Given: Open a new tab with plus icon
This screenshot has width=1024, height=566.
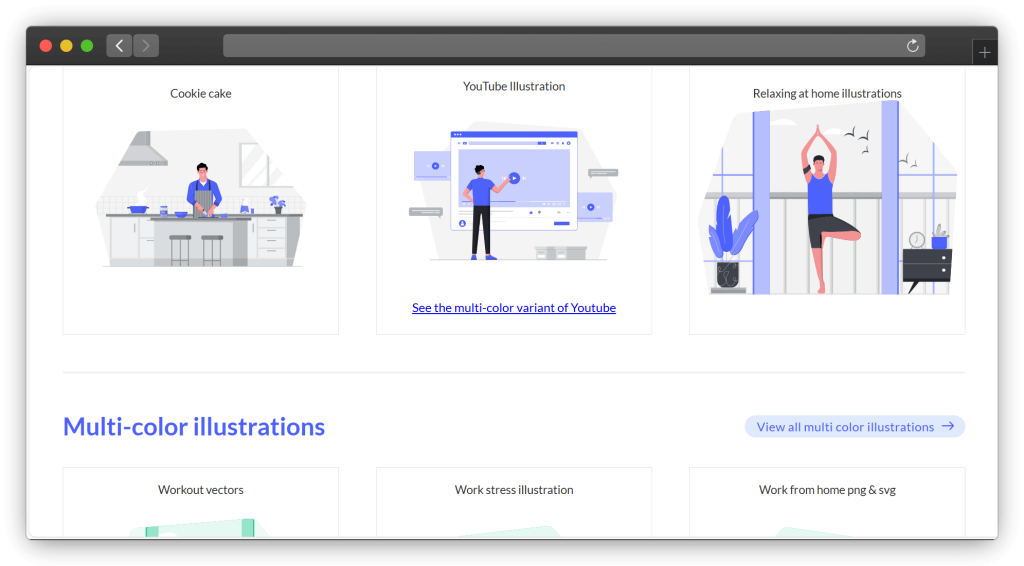Looking at the screenshot, I should coord(985,53).
